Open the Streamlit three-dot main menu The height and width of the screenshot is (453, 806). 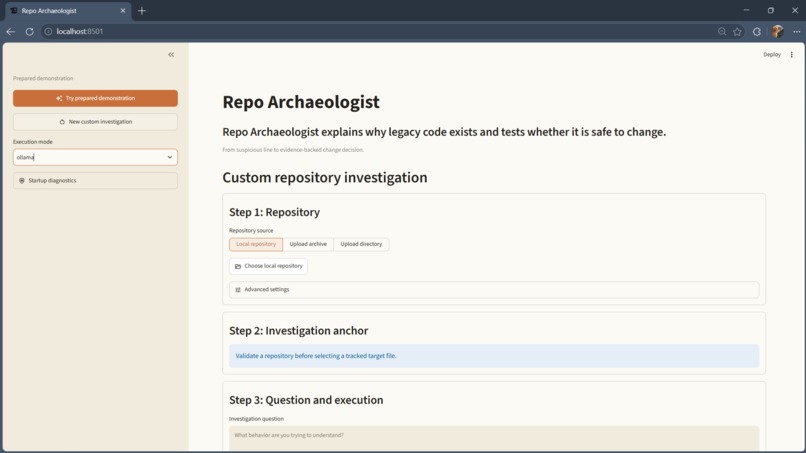[792, 55]
